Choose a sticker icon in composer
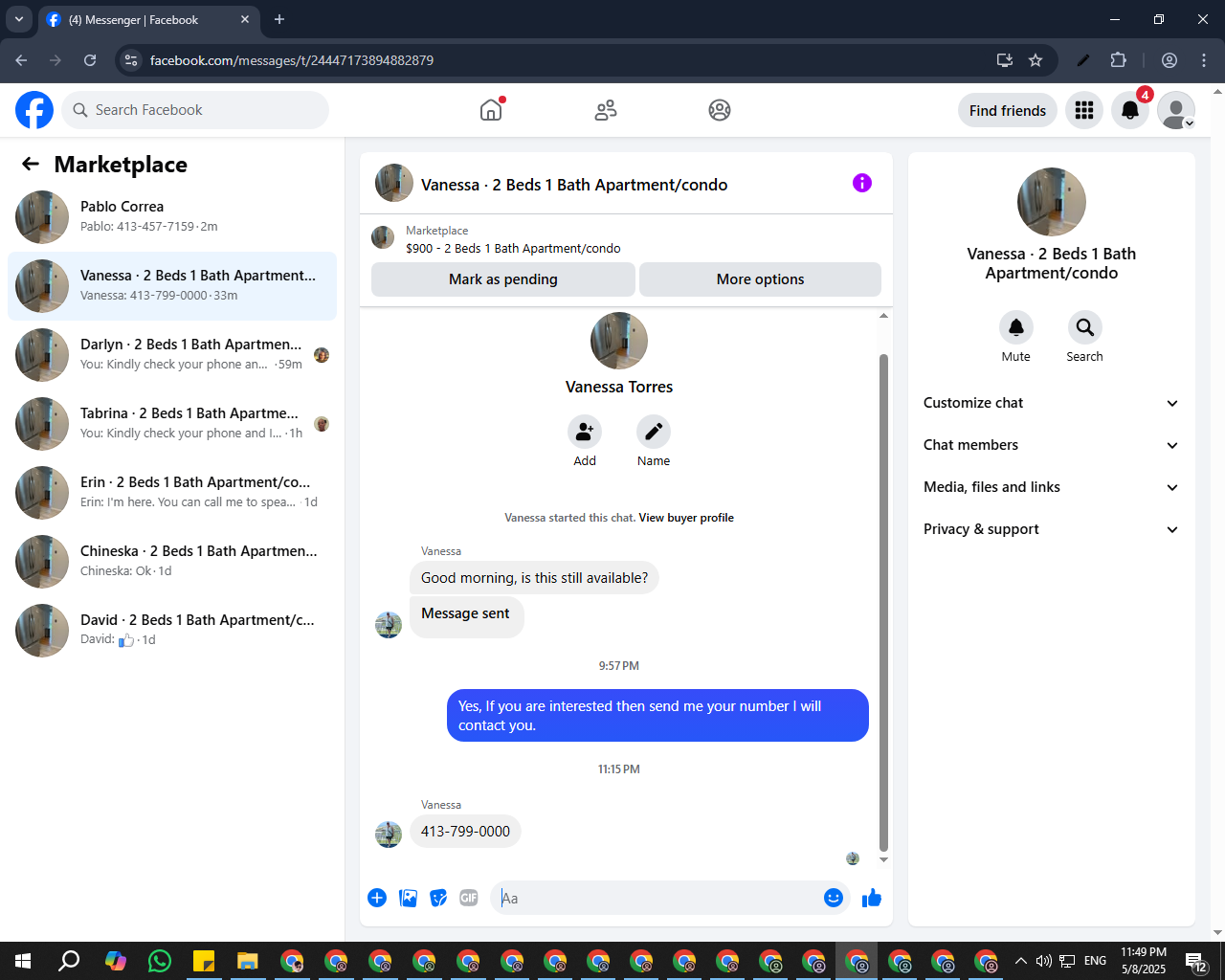Viewport: 1225px width, 980px height. pyautogui.click(x=438, y=898)
